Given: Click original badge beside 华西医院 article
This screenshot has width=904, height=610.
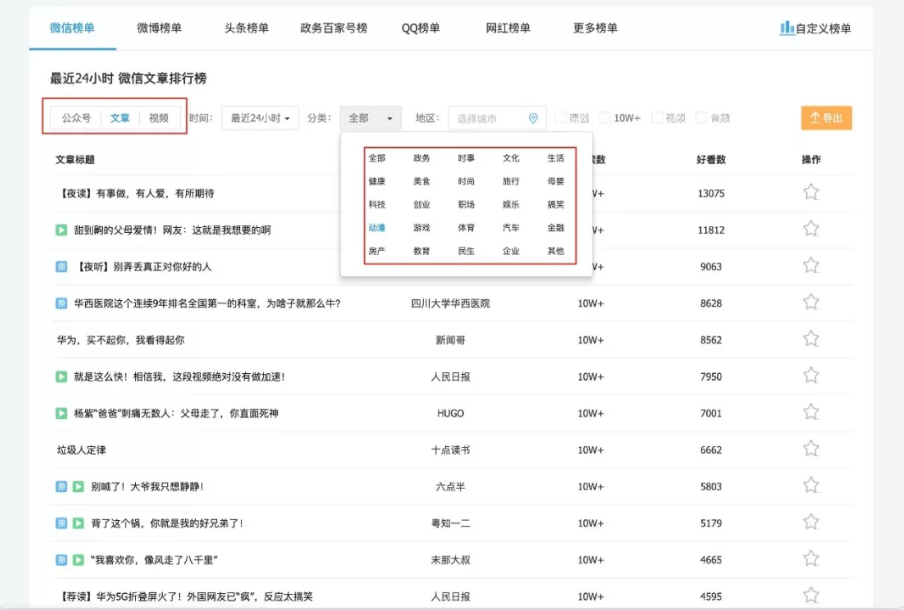Looking at the screenshot, I should [61, 303].
